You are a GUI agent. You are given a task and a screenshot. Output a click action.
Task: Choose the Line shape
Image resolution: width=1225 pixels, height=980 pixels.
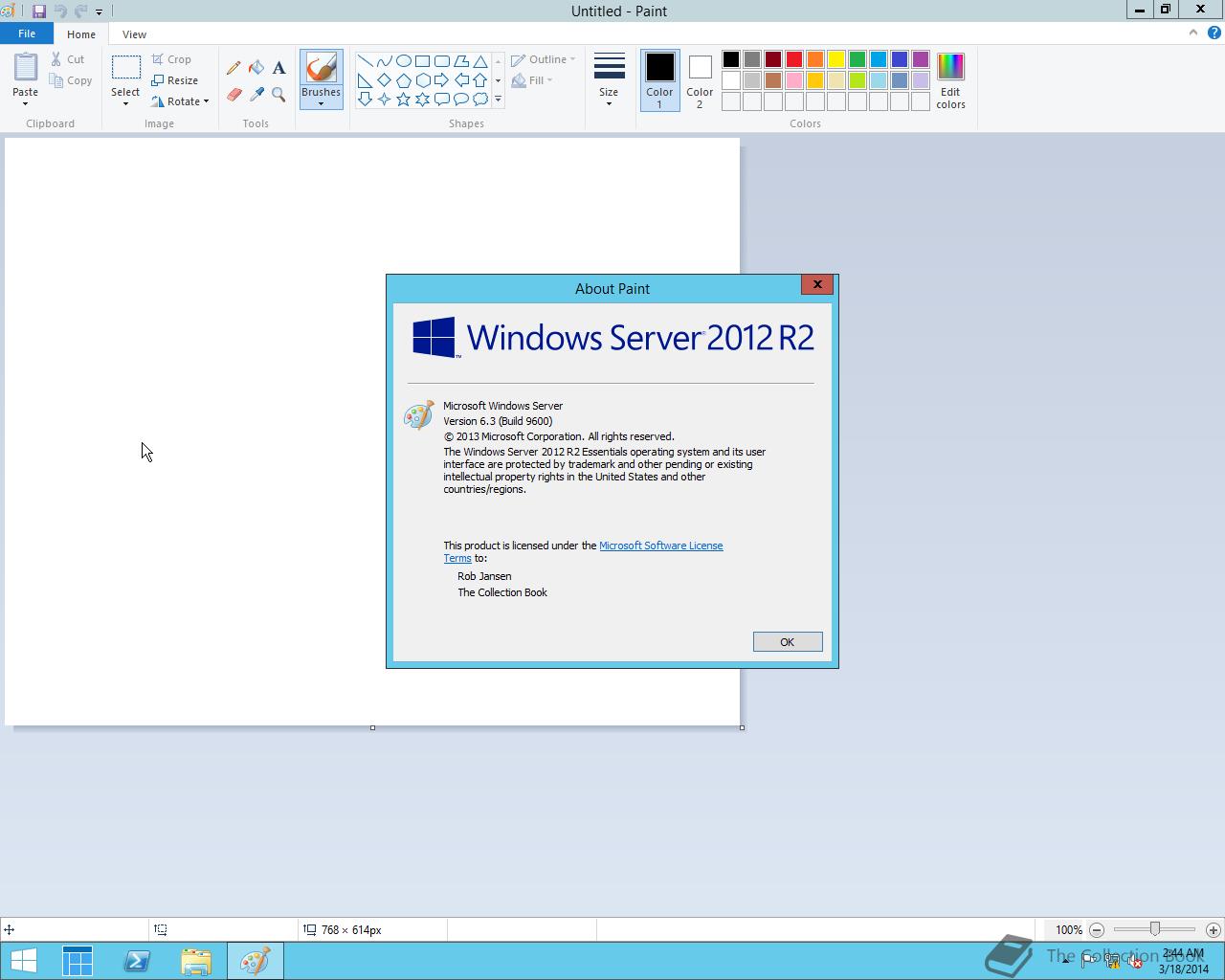(x=365, y=60)
